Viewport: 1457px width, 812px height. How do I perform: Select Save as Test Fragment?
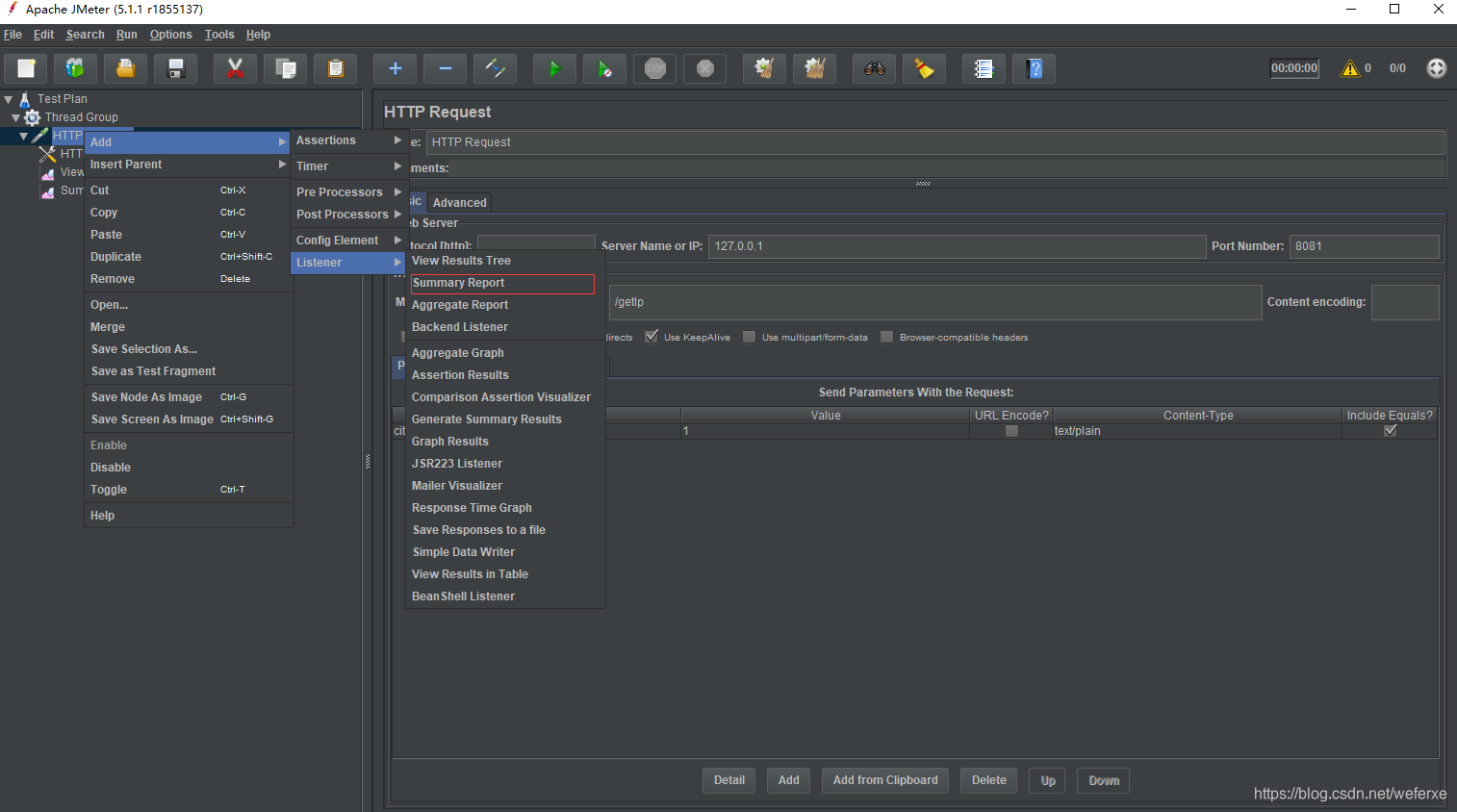click(x=189, y=371)
